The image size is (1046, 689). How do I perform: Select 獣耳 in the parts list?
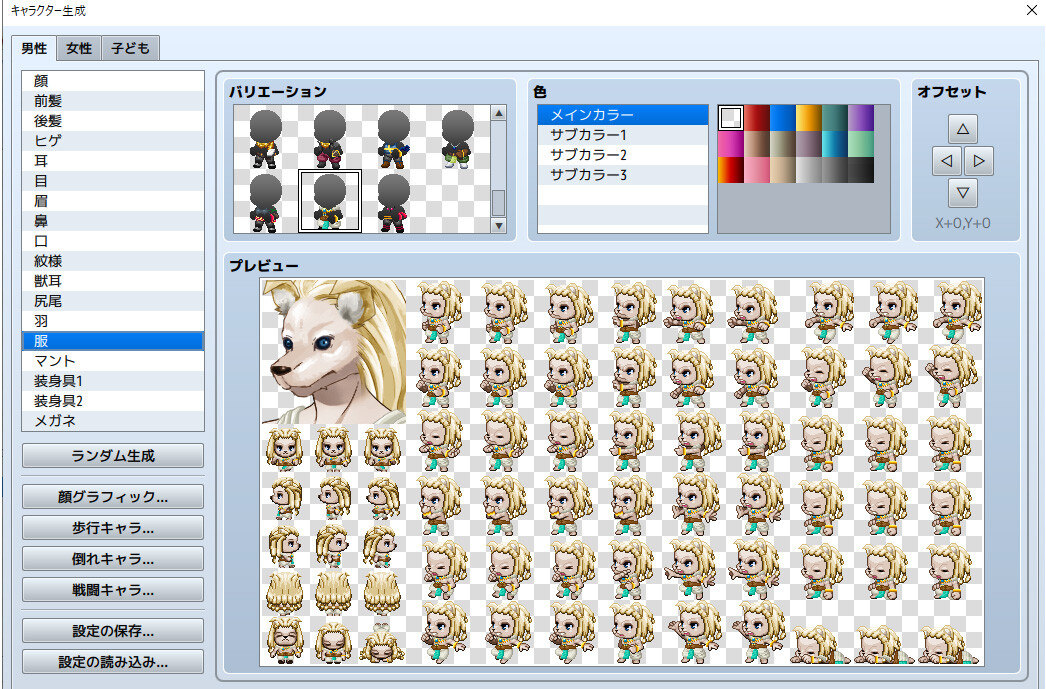(47, 280)
